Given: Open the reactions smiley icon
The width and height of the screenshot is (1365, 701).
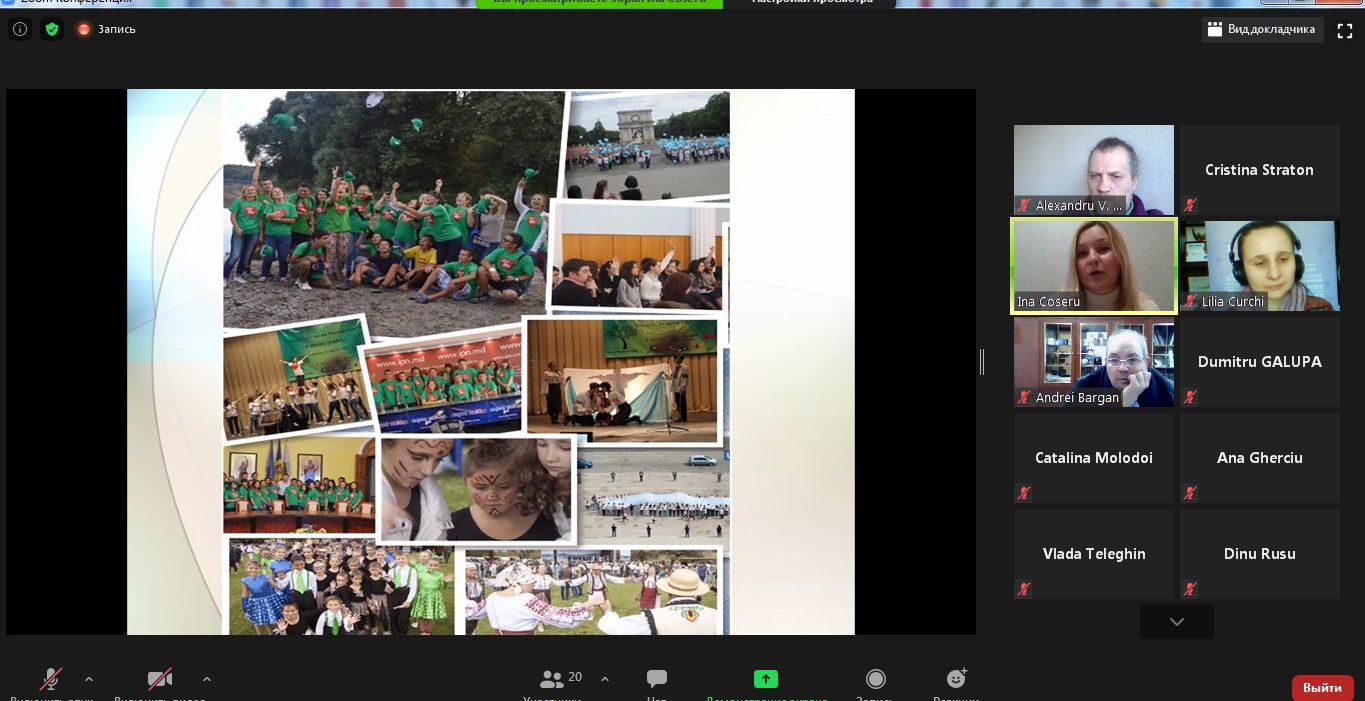Looking at the screenshot, I should (957, 679).
